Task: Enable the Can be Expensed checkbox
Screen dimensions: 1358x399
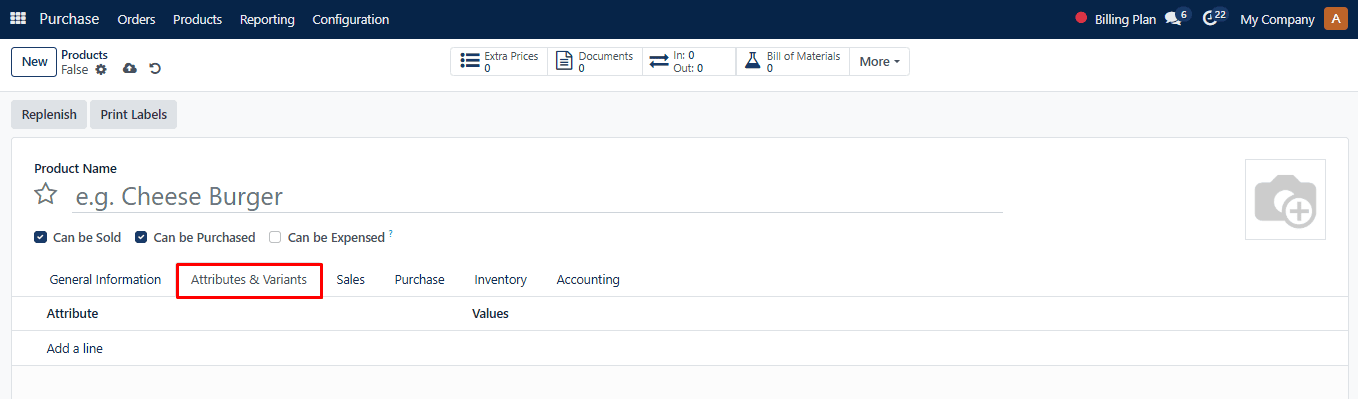Action: pos(275,237)
